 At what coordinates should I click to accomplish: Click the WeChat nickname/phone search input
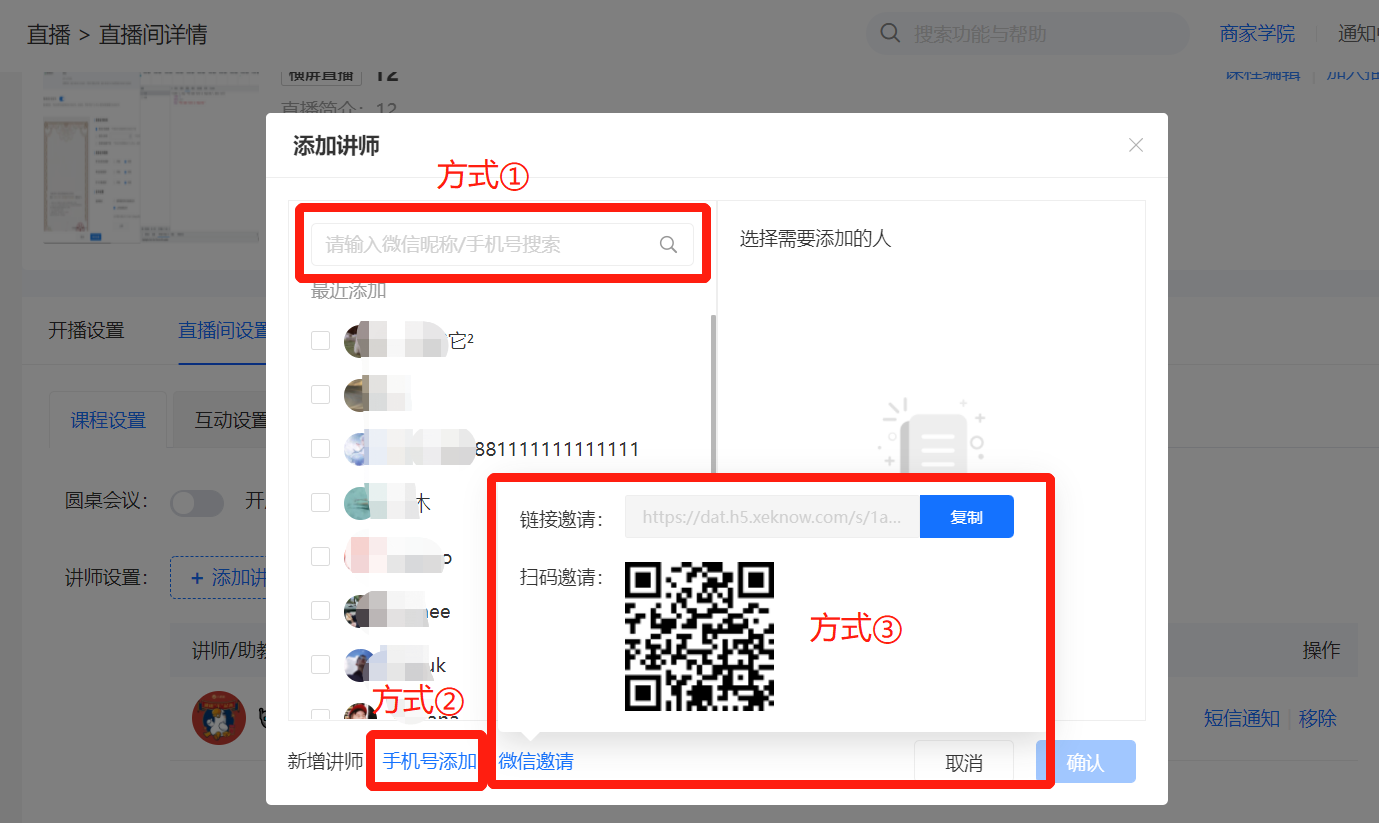pyautogui.click(x=502, y=244)
